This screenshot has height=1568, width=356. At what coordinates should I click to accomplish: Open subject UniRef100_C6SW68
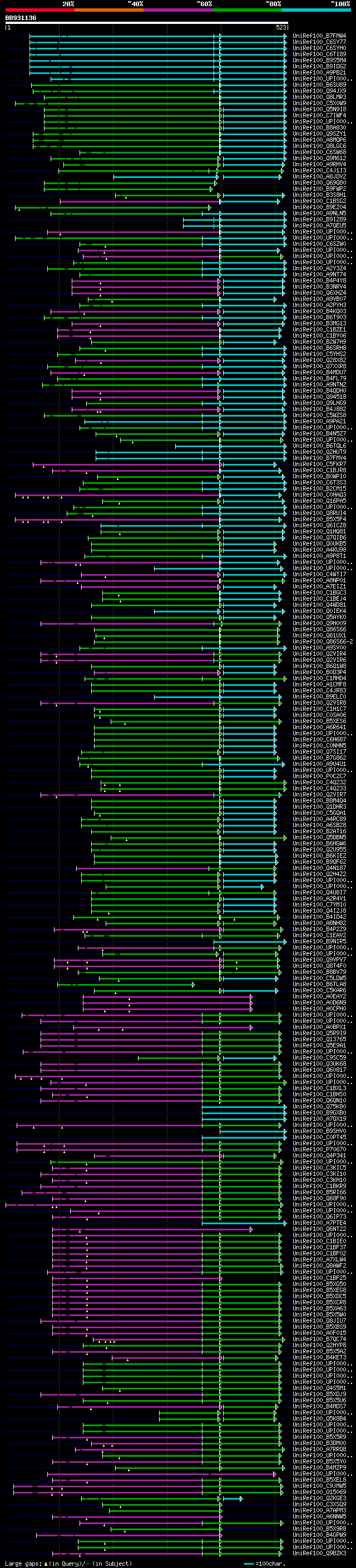319,152
